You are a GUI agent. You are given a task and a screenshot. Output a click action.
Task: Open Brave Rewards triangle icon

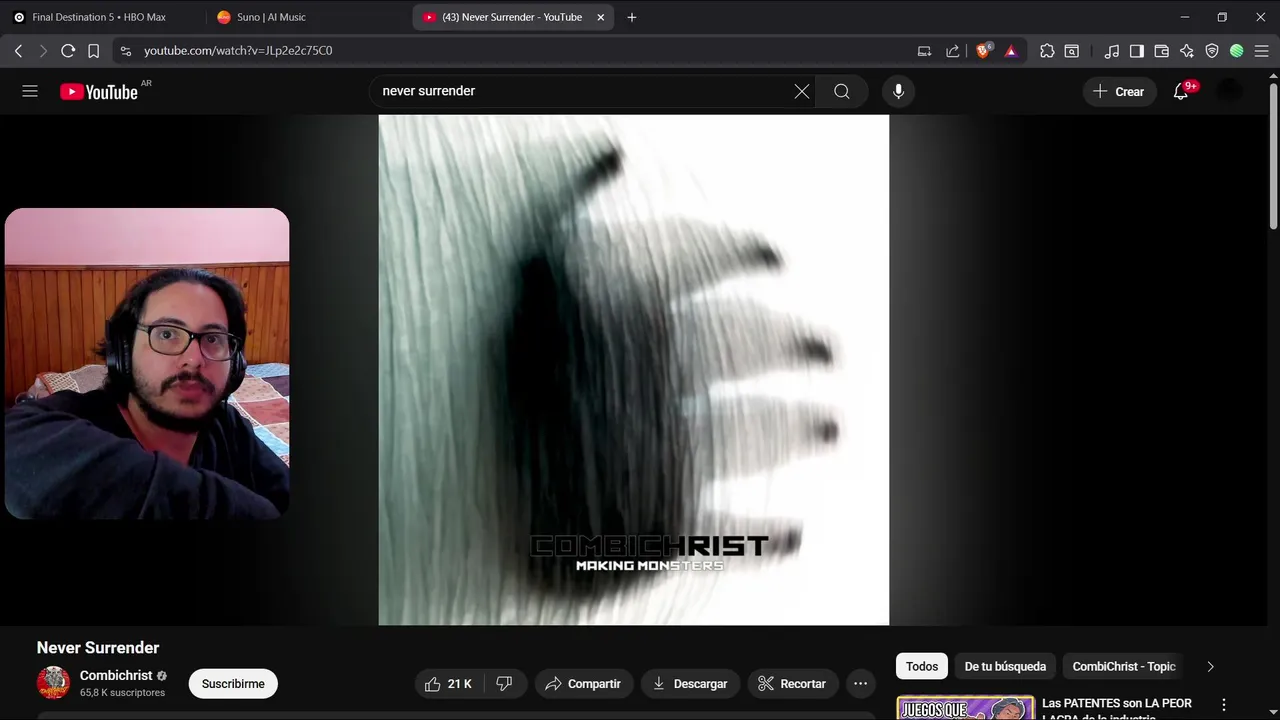coord(1011,50)
